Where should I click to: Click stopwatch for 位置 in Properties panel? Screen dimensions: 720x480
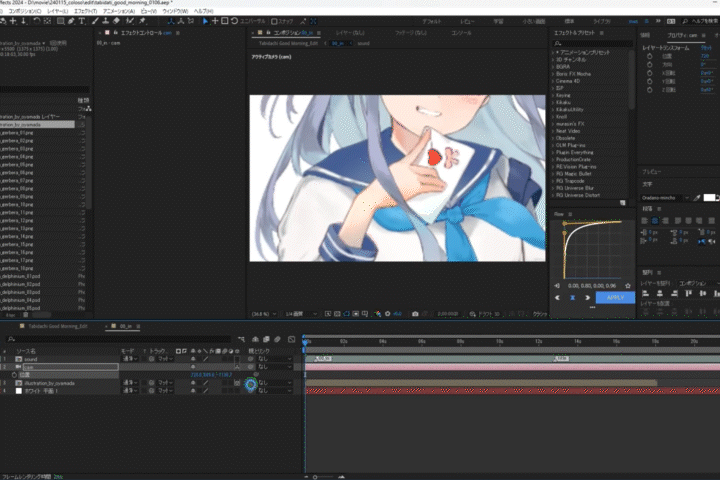(x=649, y=56)
